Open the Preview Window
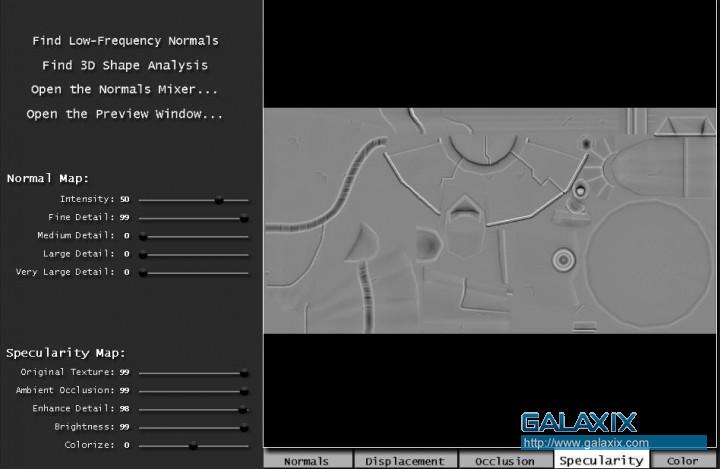The width and height of the screenshot is (720, 469). 125,114
